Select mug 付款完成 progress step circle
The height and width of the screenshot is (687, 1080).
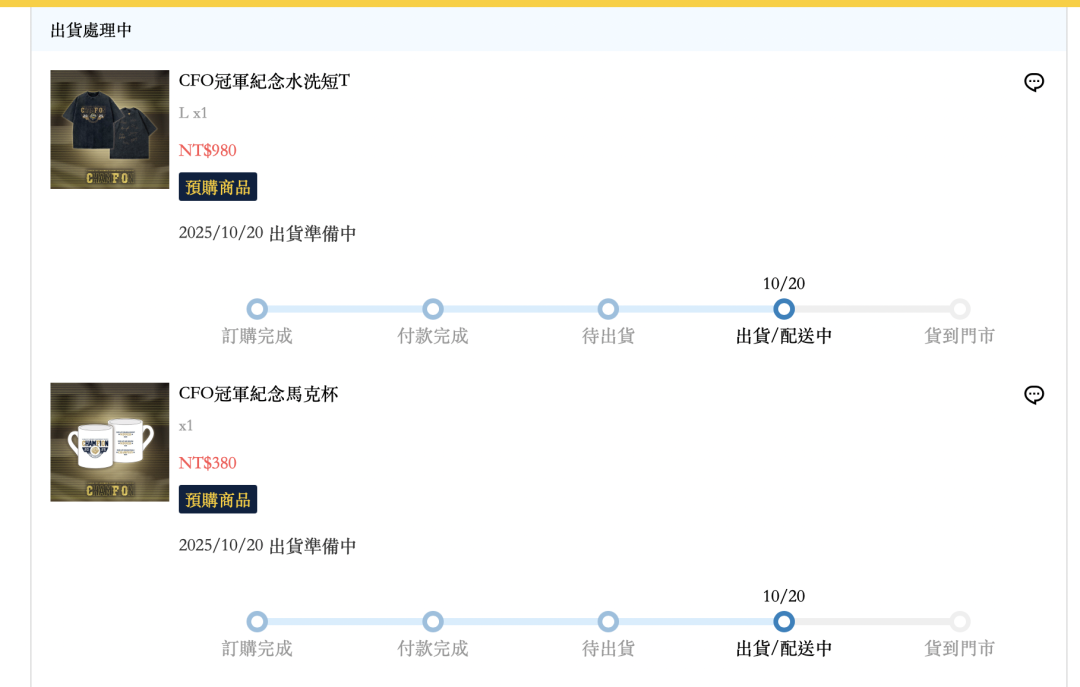point(433,622)
